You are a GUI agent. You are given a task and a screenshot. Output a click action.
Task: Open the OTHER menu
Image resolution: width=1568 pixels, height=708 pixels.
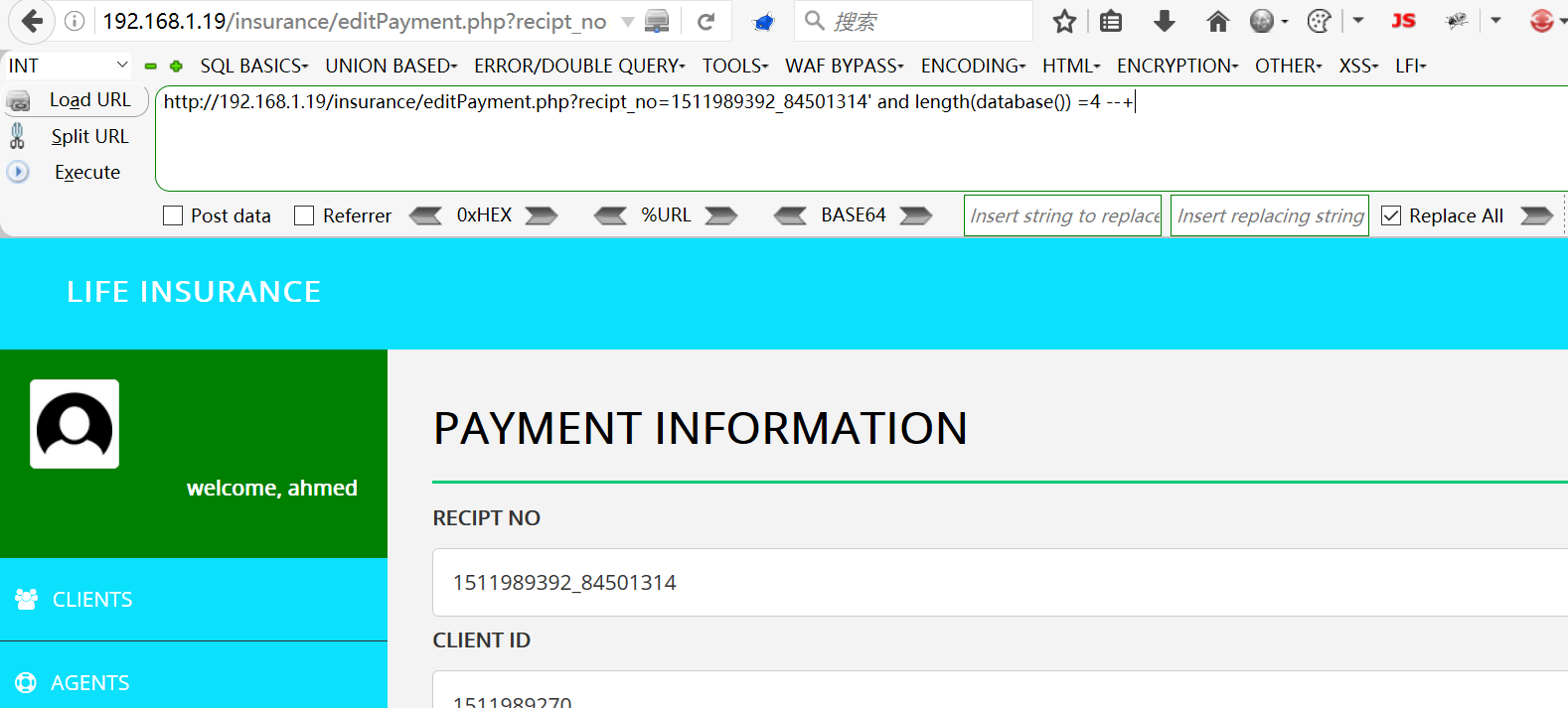tap(1289, 66)
